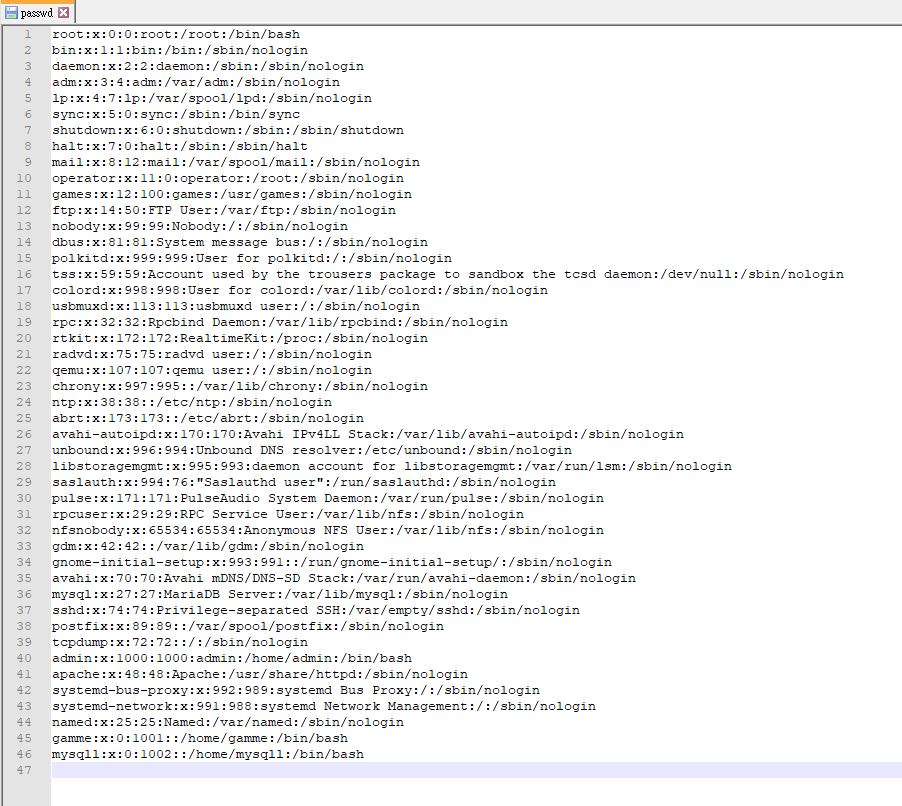Click the games:x:12:100 line
902x806 pixels.
tap(232, 194)
